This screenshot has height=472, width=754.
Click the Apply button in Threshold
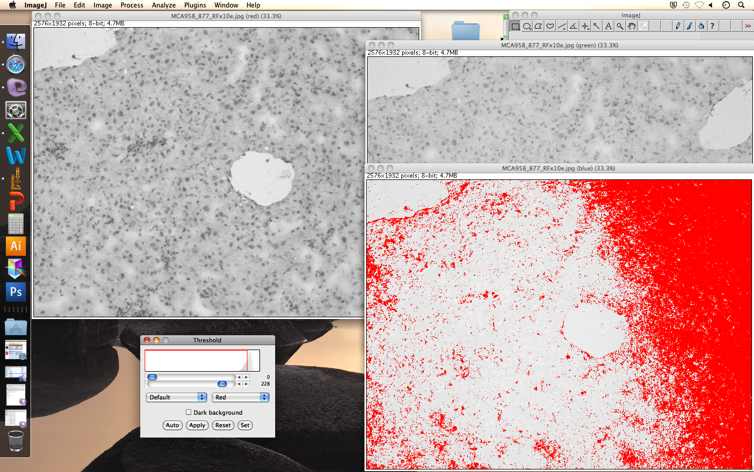[x=197, y=425]
